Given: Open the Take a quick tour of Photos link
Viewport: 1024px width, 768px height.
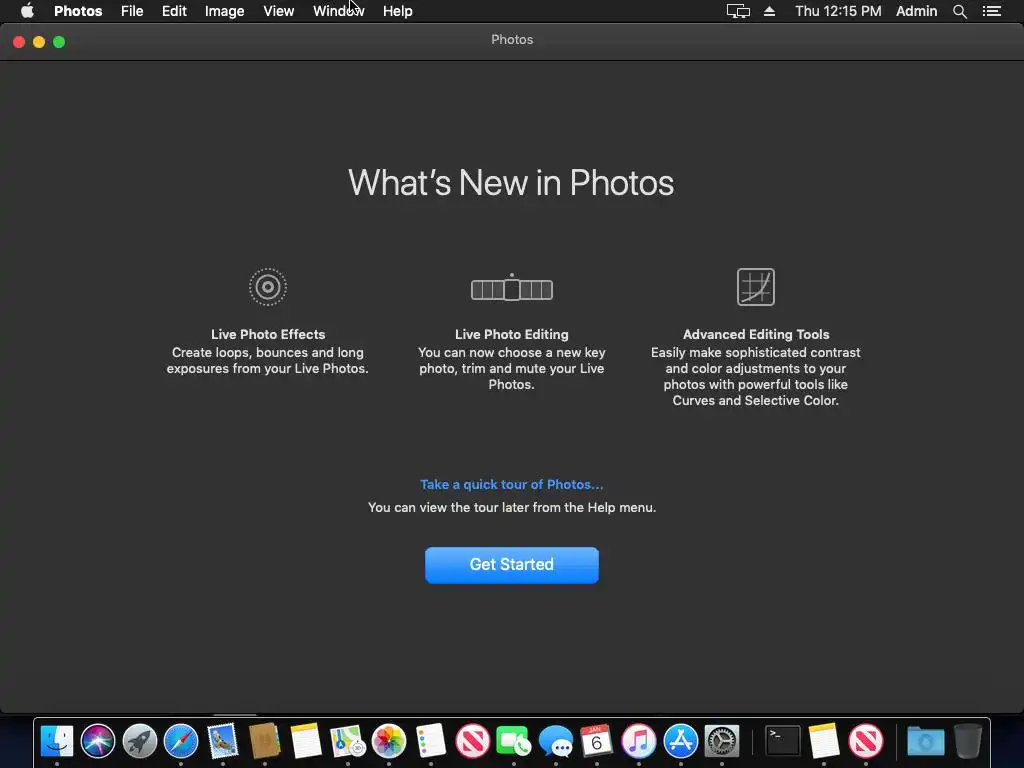Looking at the screenshot, I should coord(511,485).
